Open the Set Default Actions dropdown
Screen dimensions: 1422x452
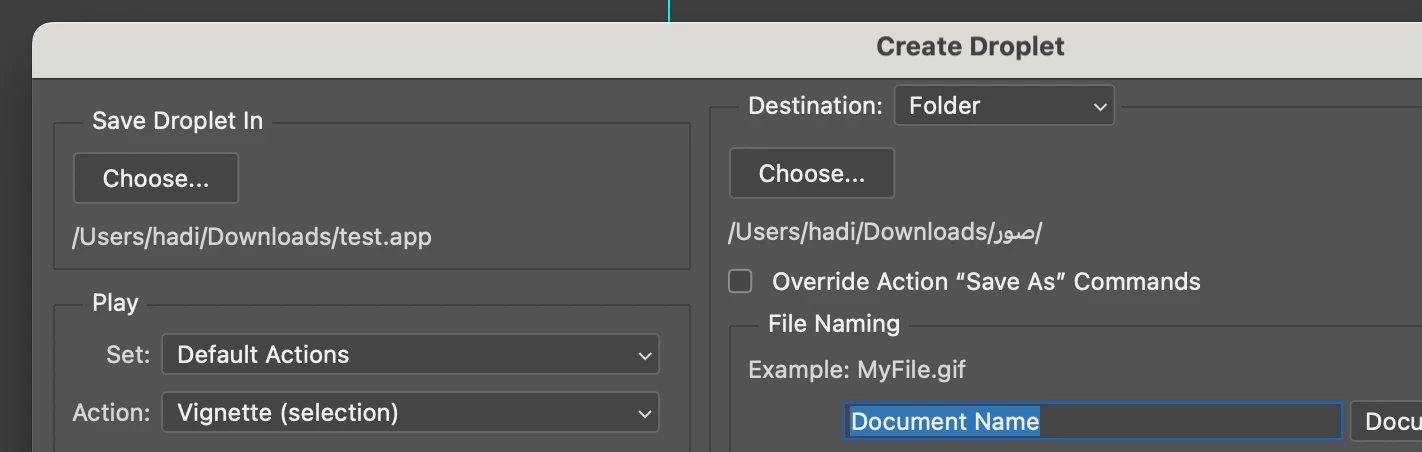coord(410,355)
